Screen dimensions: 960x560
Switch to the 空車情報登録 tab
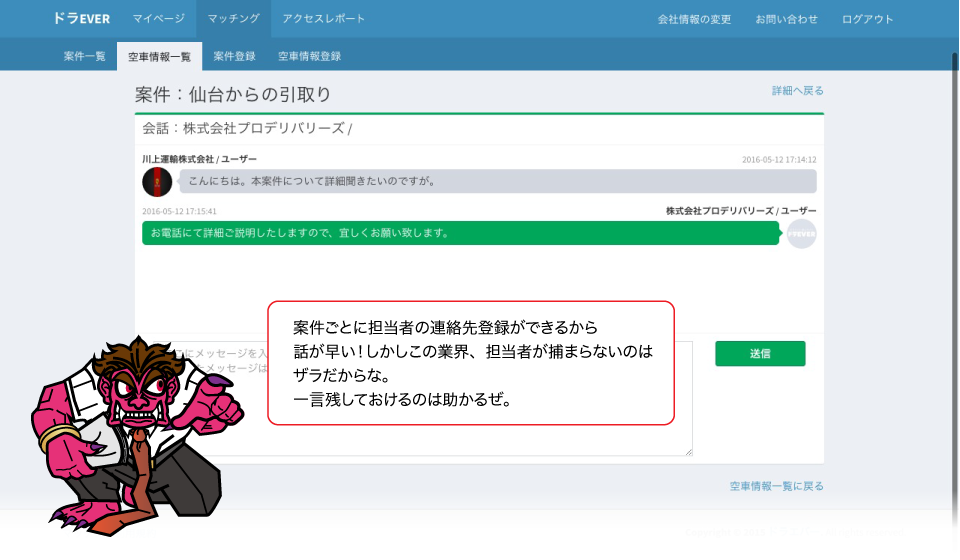tap(309, 56)
